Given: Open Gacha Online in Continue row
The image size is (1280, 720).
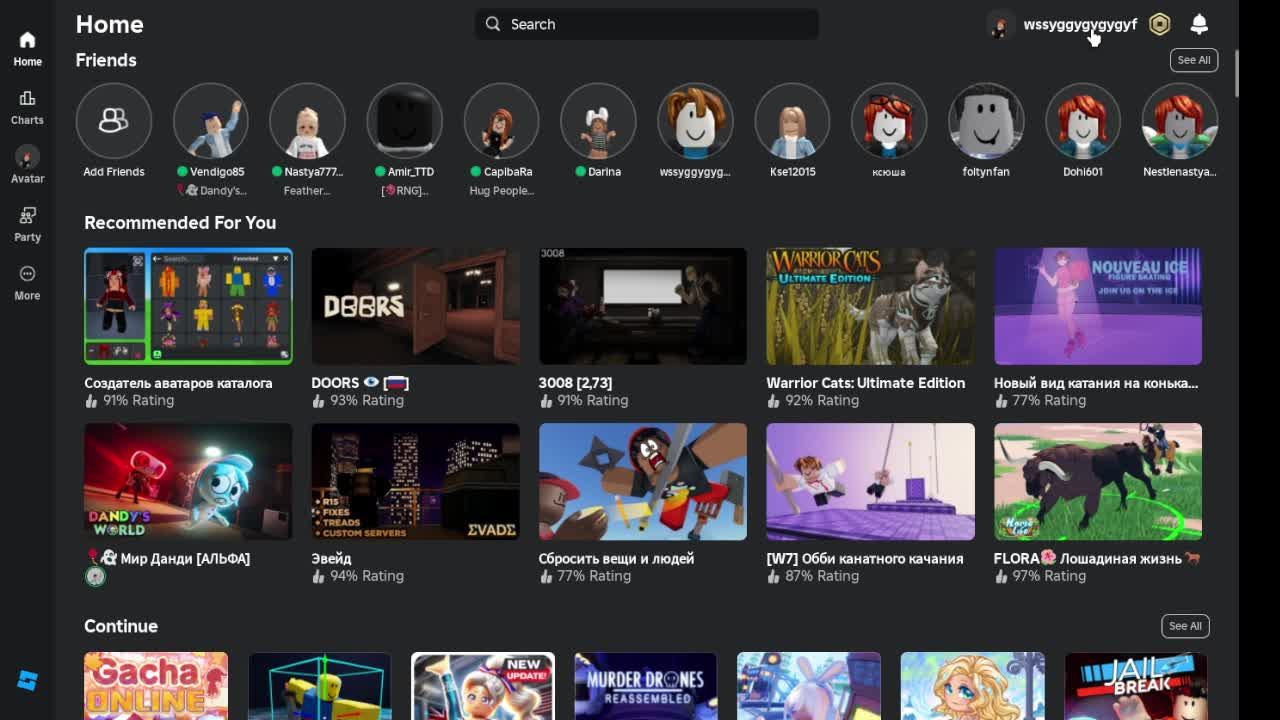Looking at the screenshot, I should click(156, 686).
